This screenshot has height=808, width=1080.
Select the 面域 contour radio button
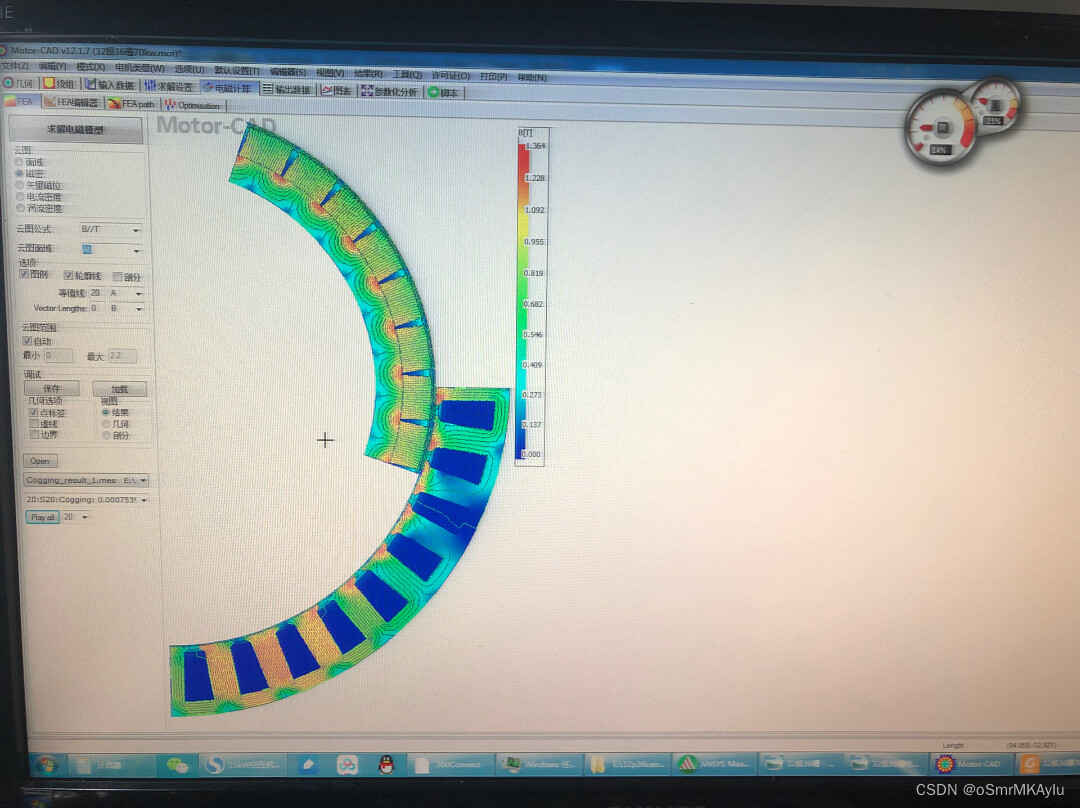pyautogui.click(x=19, y=162)
